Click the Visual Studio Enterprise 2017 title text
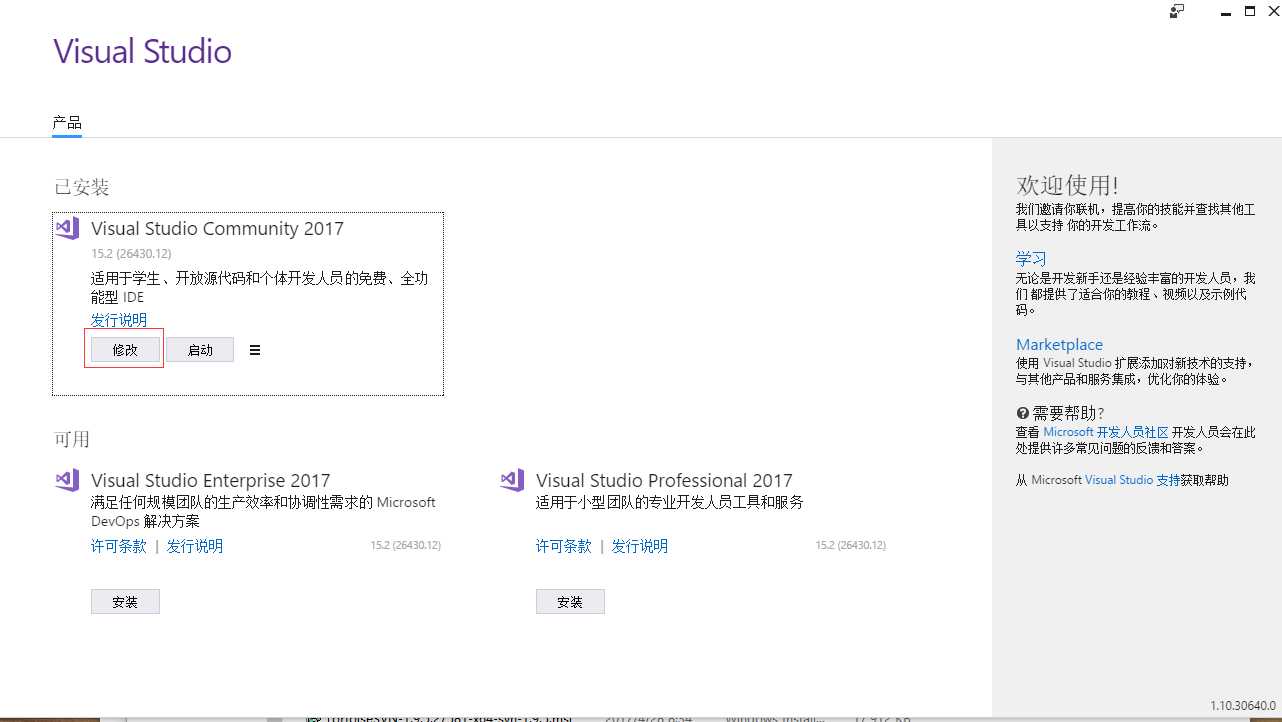The height and width of the screenshot is (722, 1282). (210, 480)
